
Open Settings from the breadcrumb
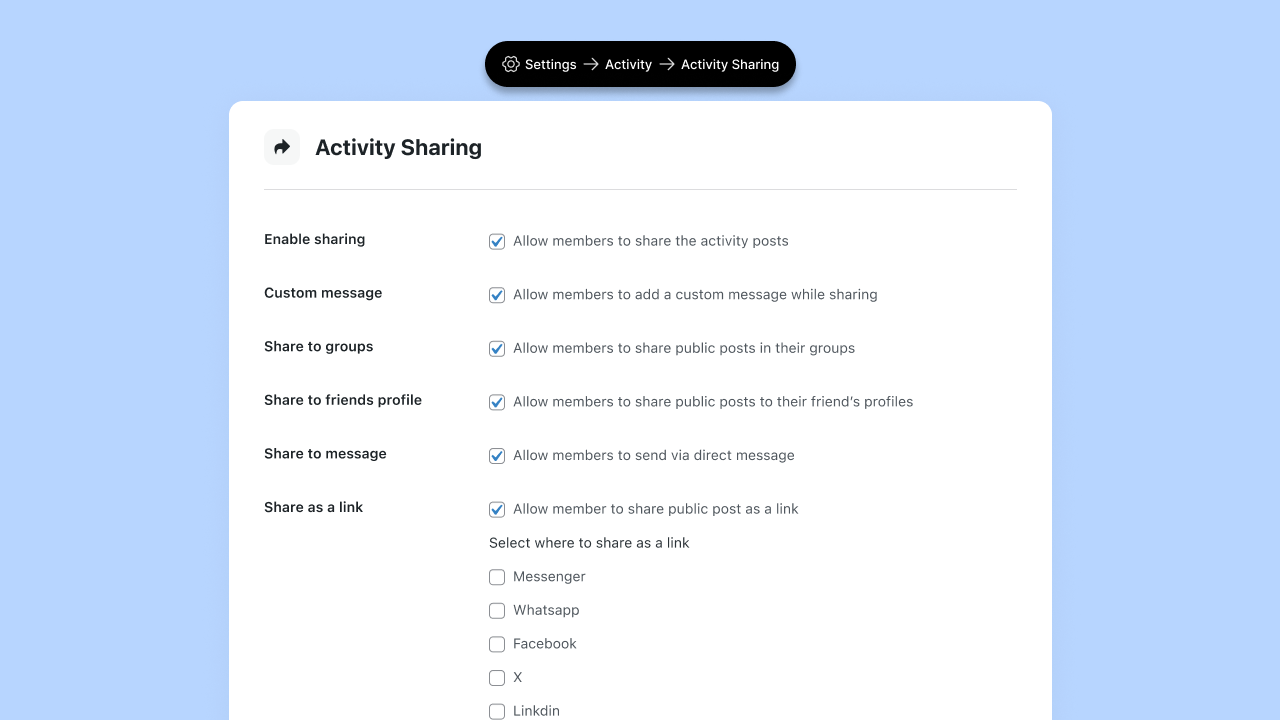pyautogui.click(x=550, y=64)
